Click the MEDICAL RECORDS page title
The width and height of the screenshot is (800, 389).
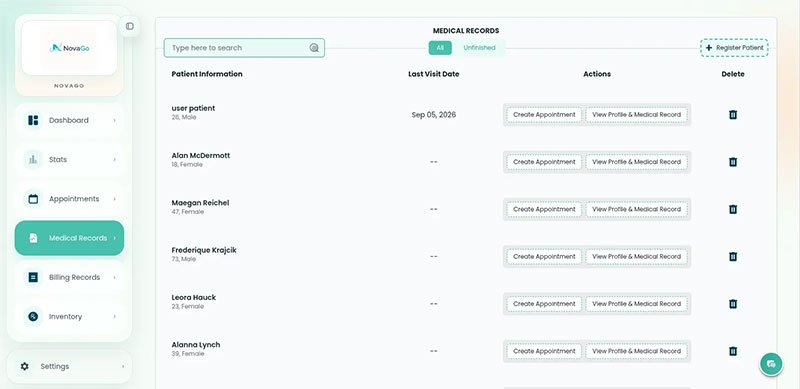[466, 31]
